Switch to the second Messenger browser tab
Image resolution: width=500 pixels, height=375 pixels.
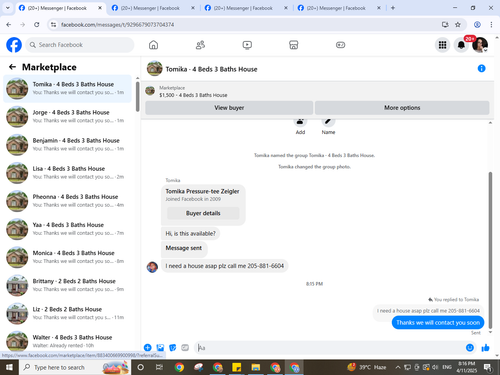pos(153,8)
